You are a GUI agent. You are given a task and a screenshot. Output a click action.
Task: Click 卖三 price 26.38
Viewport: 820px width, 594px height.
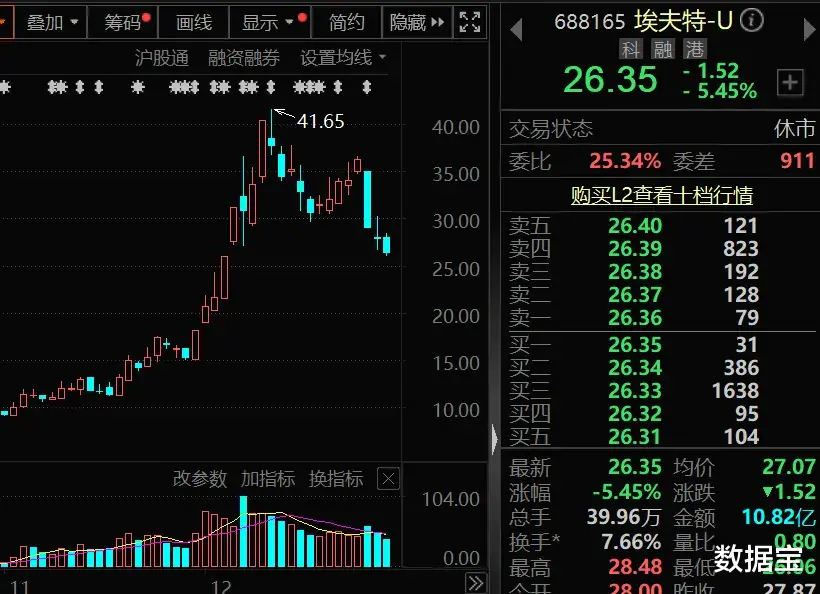coord(635,272)
